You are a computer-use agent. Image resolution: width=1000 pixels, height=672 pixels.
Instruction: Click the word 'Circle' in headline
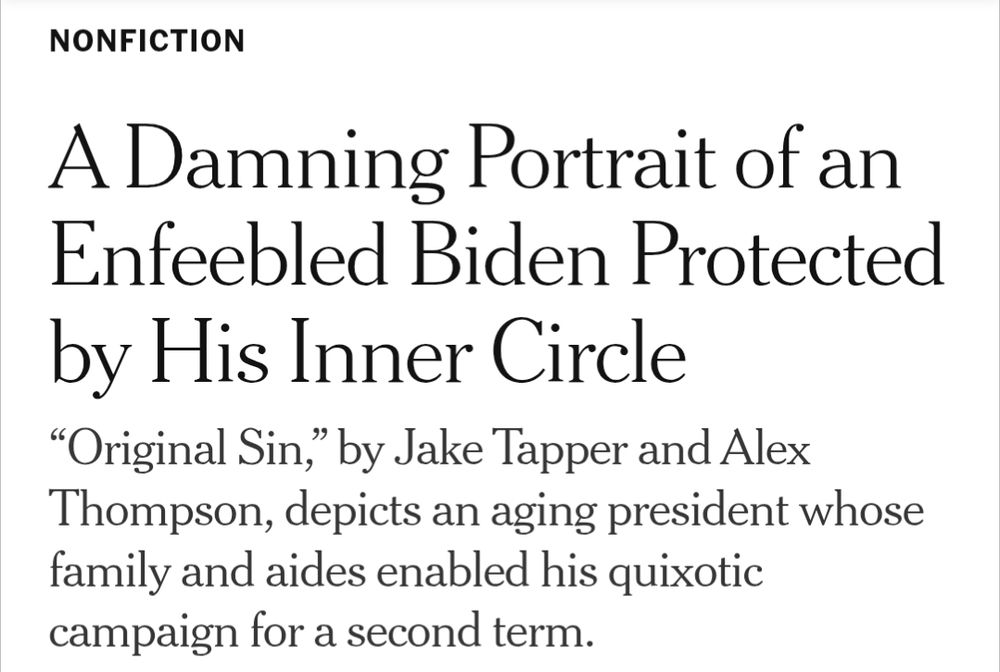tap(589, 351)
